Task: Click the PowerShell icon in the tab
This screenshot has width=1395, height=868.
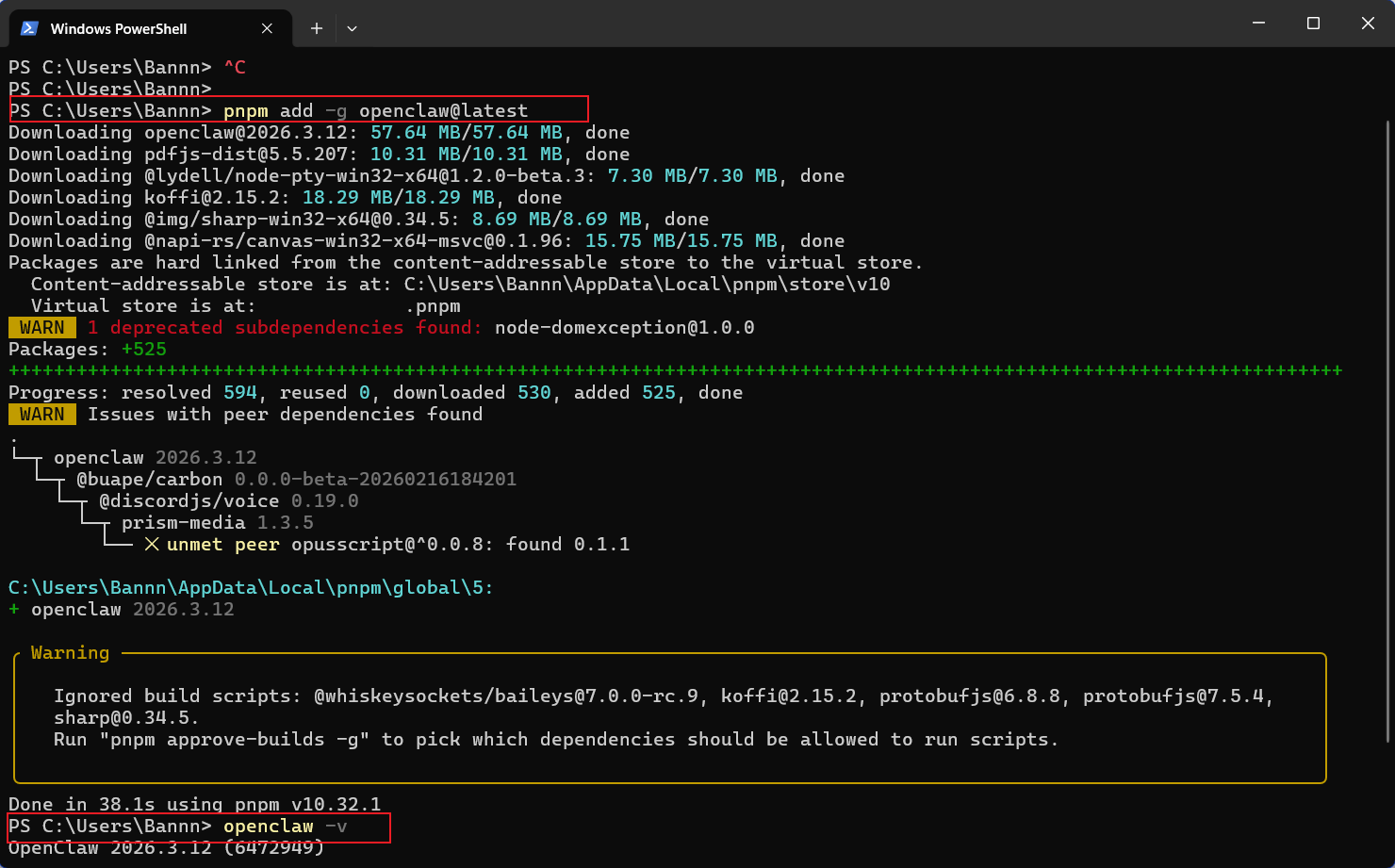Action: tap(29, 28)
